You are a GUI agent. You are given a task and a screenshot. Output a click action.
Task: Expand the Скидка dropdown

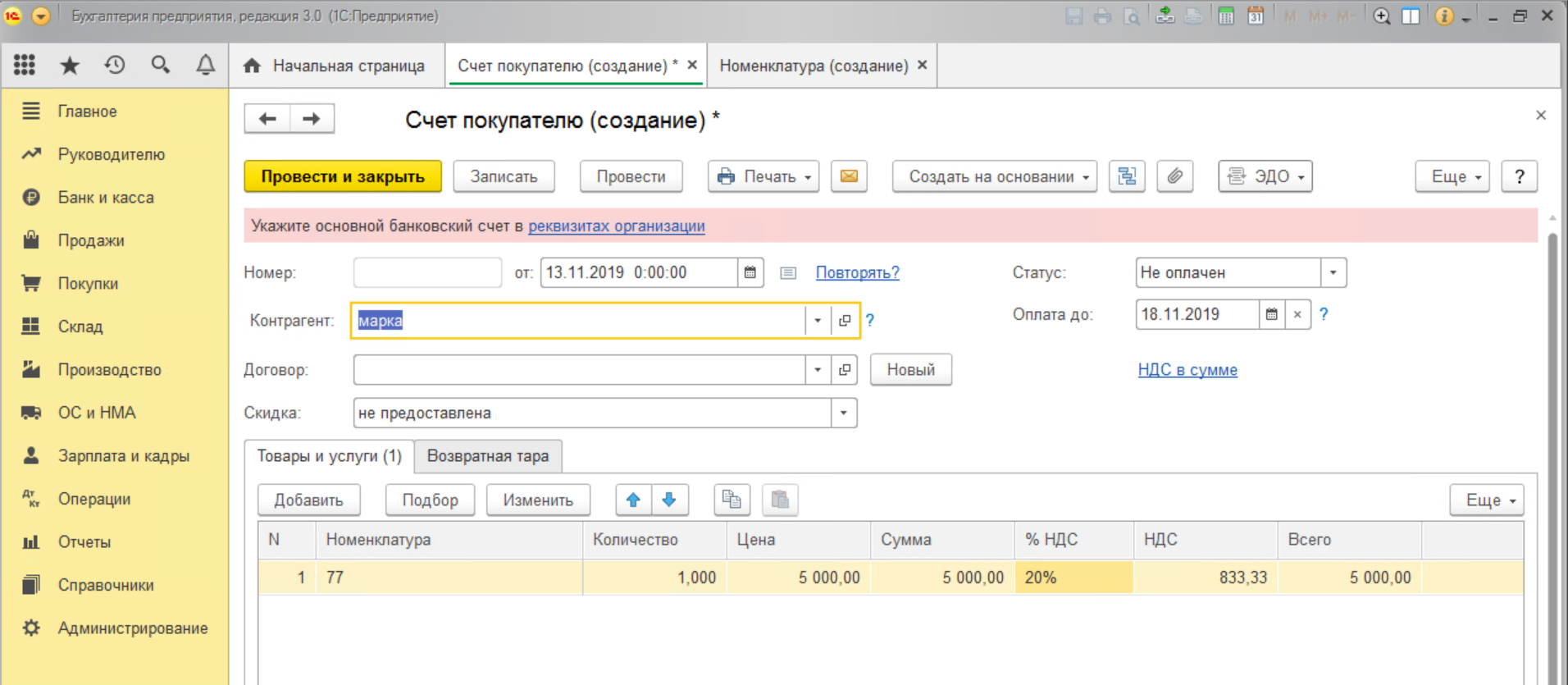(x=843, y=413)
